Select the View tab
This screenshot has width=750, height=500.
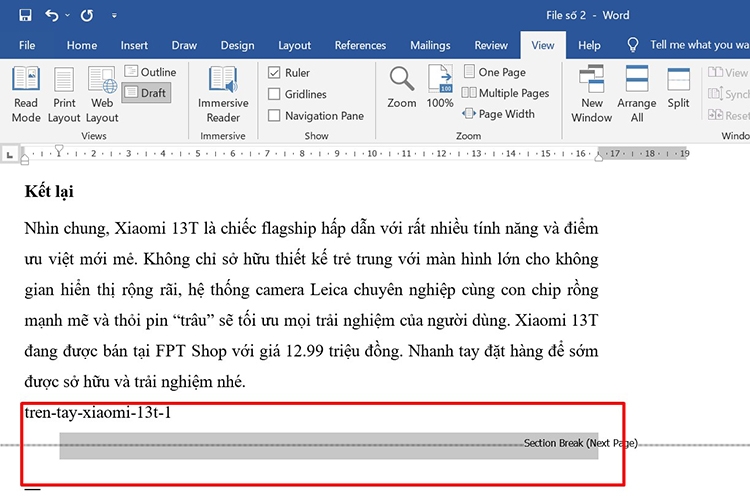click(x=543, y=45)
